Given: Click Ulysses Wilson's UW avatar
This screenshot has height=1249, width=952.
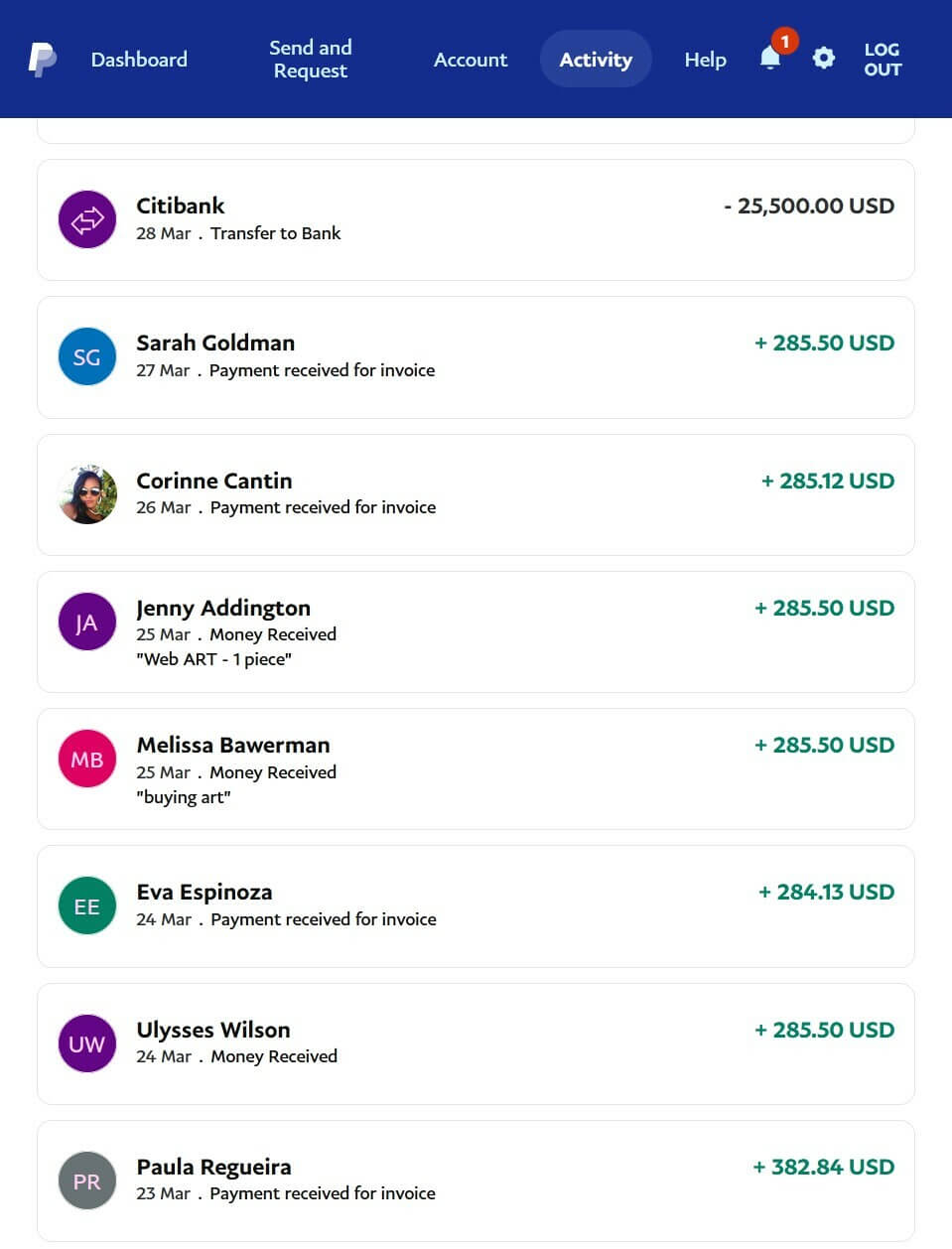Looking at the screenshot, I should point(87,1043).
